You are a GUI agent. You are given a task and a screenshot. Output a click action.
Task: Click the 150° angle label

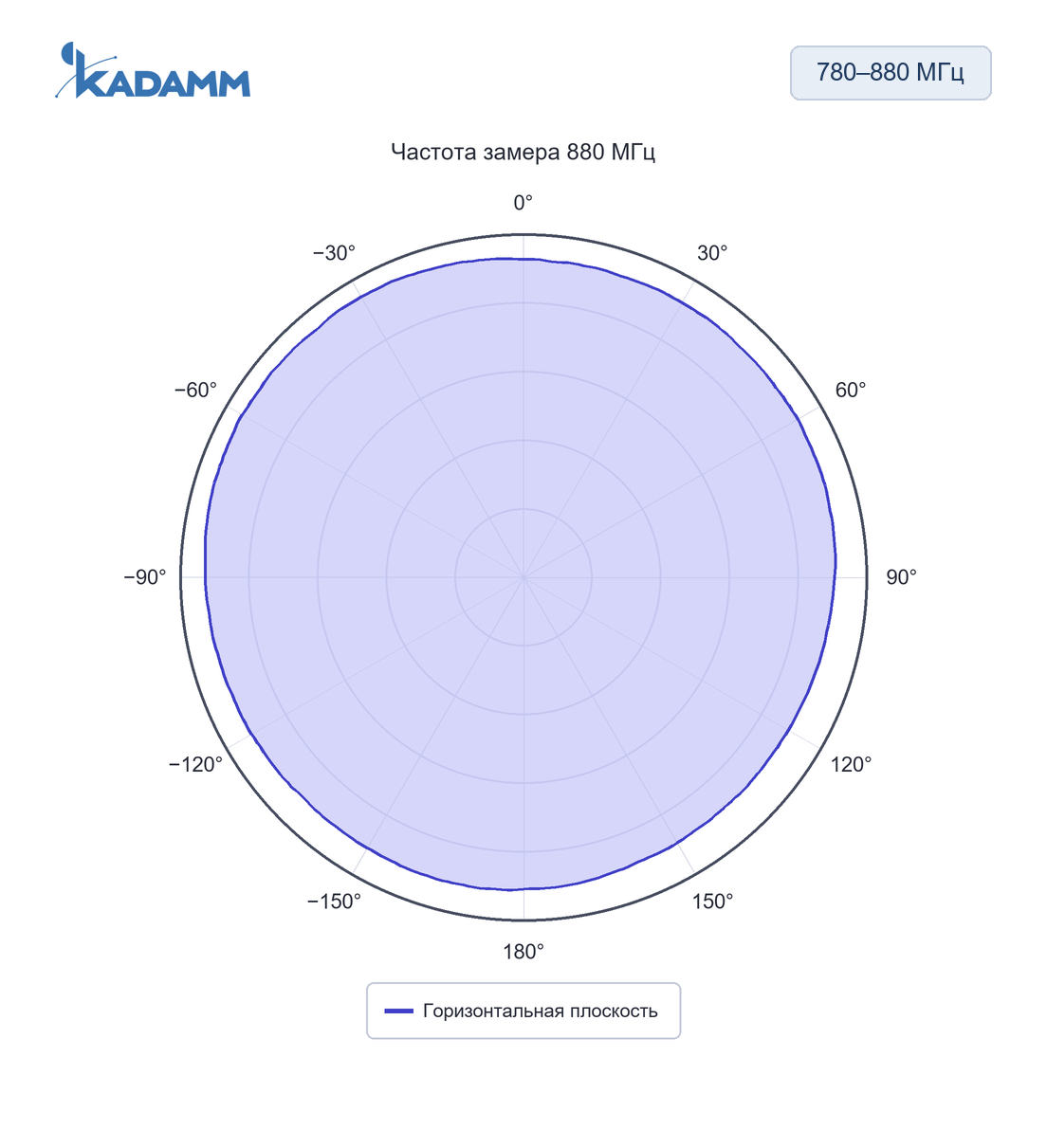[712, 902]
